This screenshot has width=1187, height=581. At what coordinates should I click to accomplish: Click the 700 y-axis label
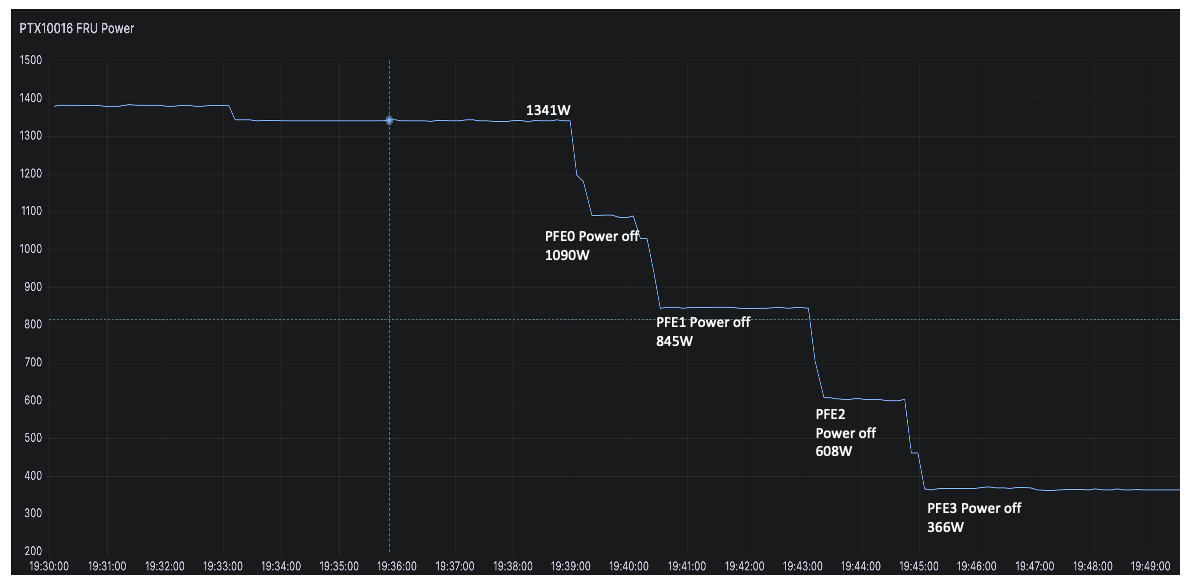point(33,362)
